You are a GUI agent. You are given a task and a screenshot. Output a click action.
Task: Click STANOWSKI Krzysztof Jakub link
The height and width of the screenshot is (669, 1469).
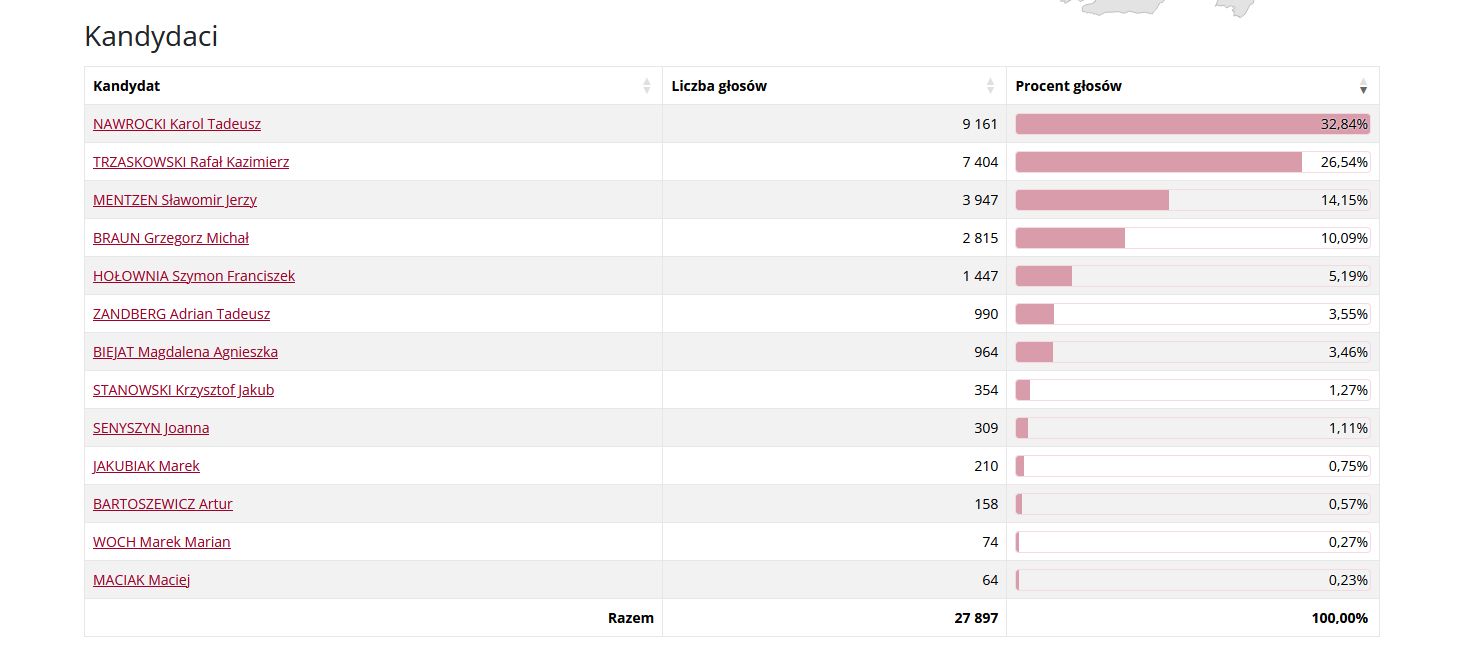pos(183,390)
